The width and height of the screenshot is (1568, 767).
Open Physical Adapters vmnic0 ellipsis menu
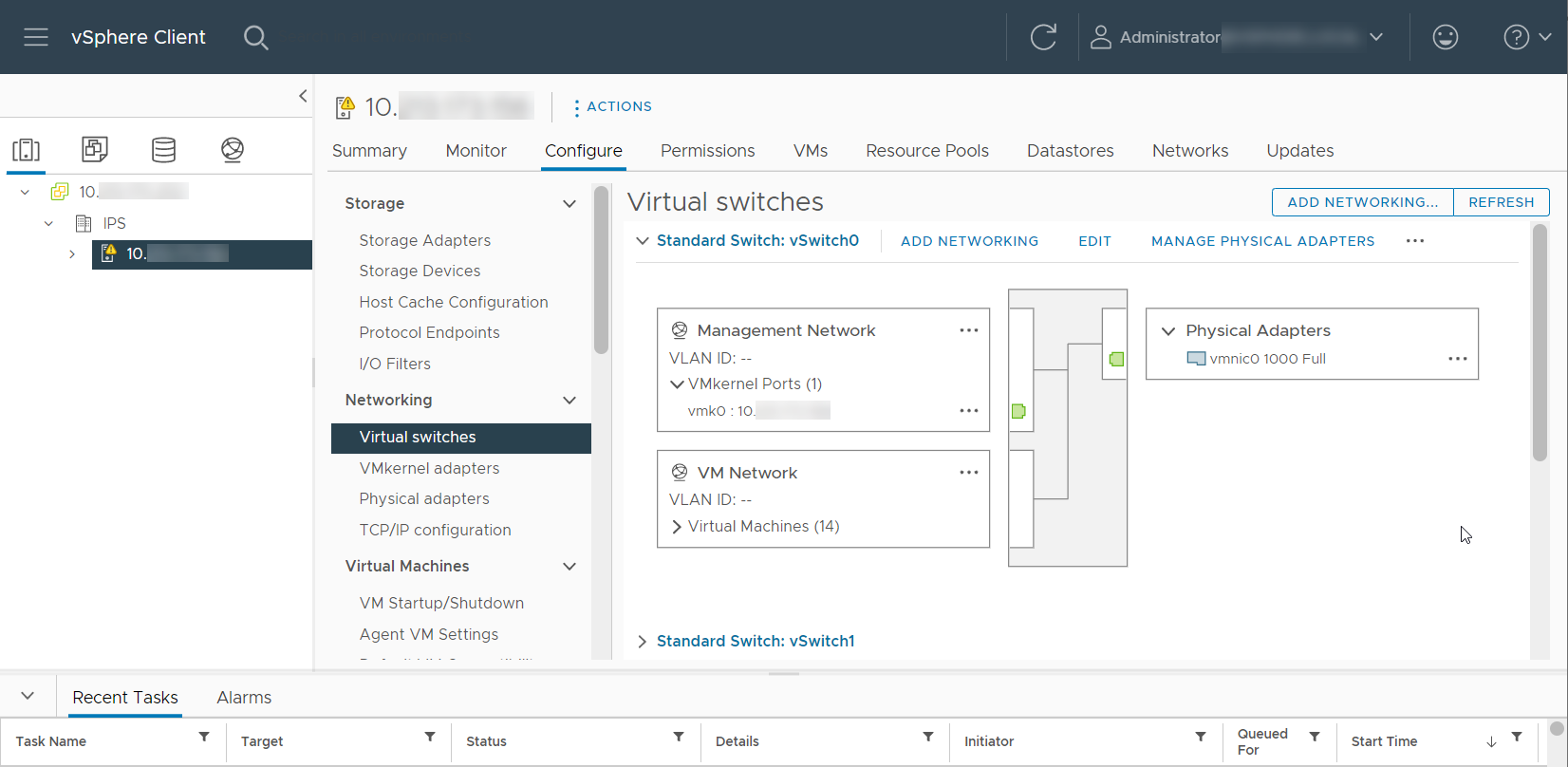tap(1458, 359)
